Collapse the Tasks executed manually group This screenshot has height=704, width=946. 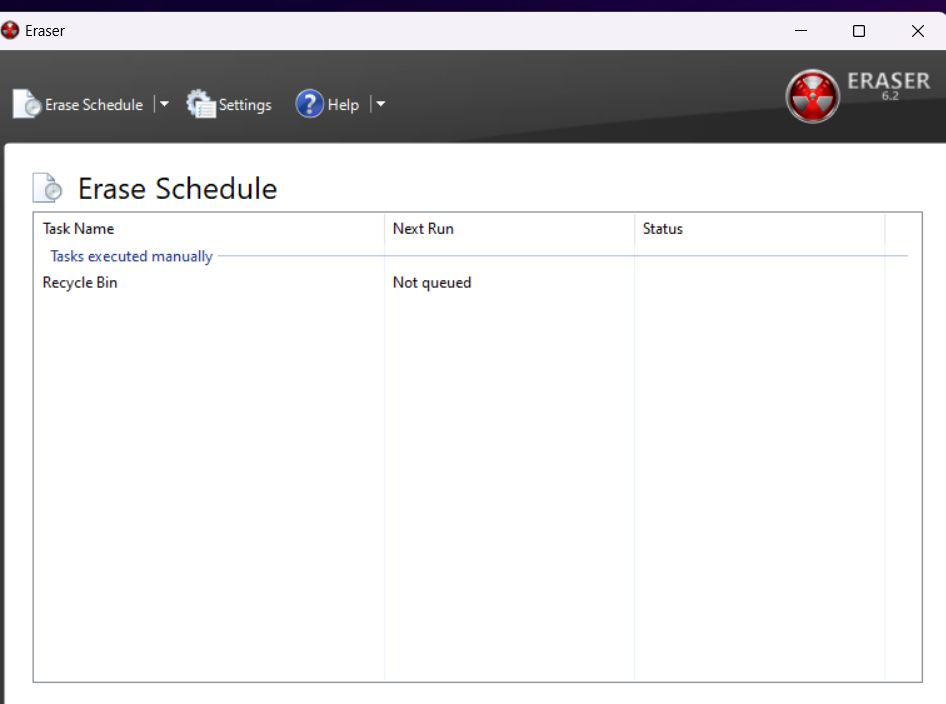point(131,256)
